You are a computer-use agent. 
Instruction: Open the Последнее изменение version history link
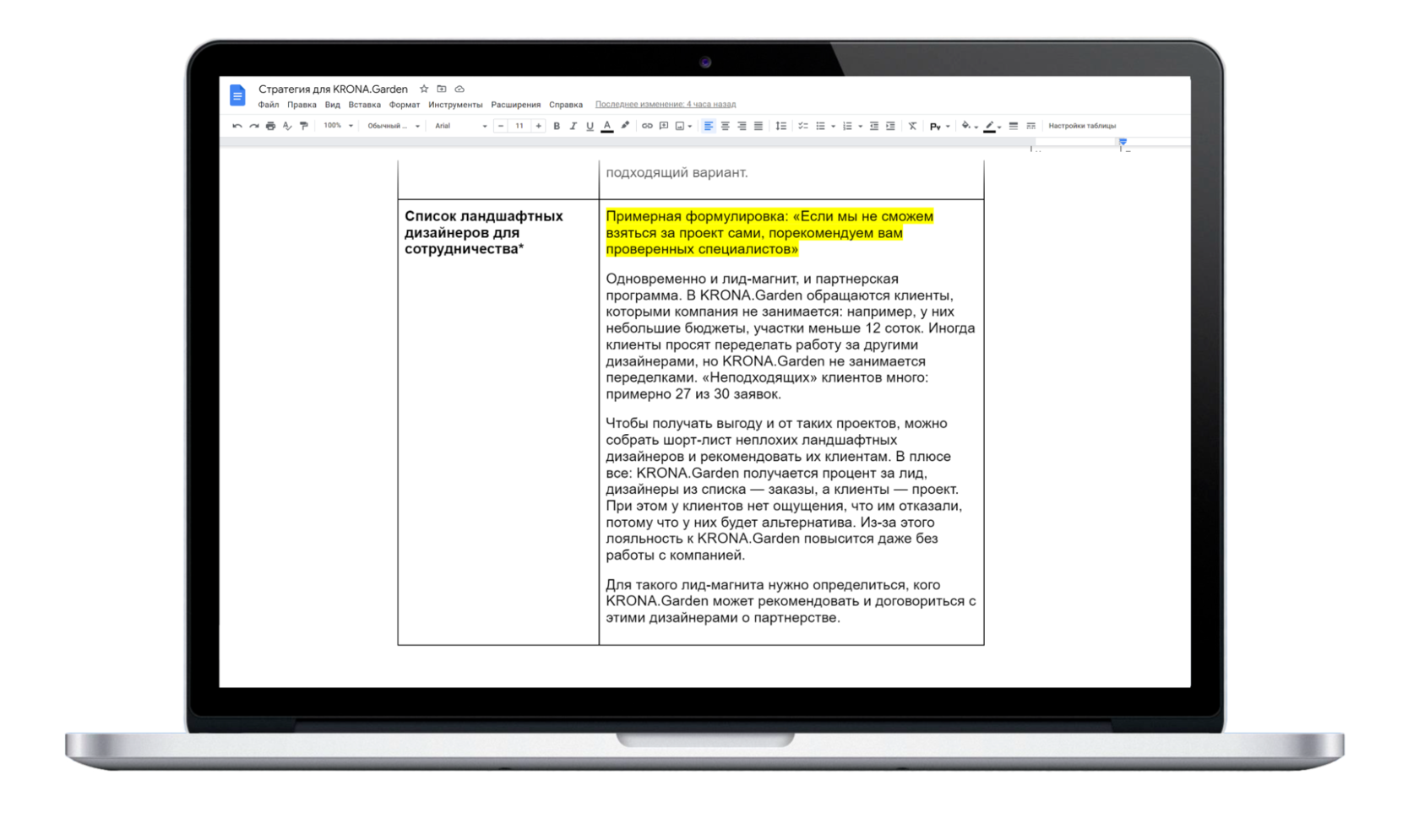coord(666,105)
